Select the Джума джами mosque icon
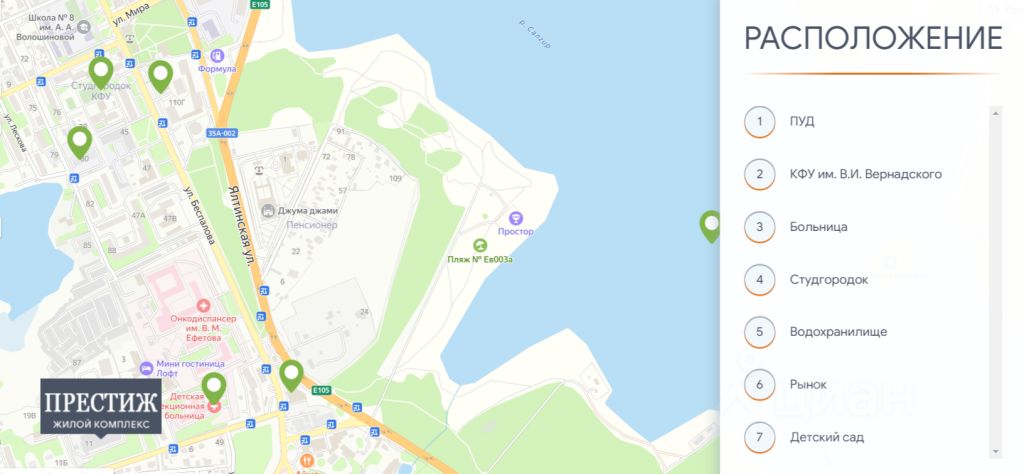This screenshot has height=474, width=1024. (x=268, y=211)
